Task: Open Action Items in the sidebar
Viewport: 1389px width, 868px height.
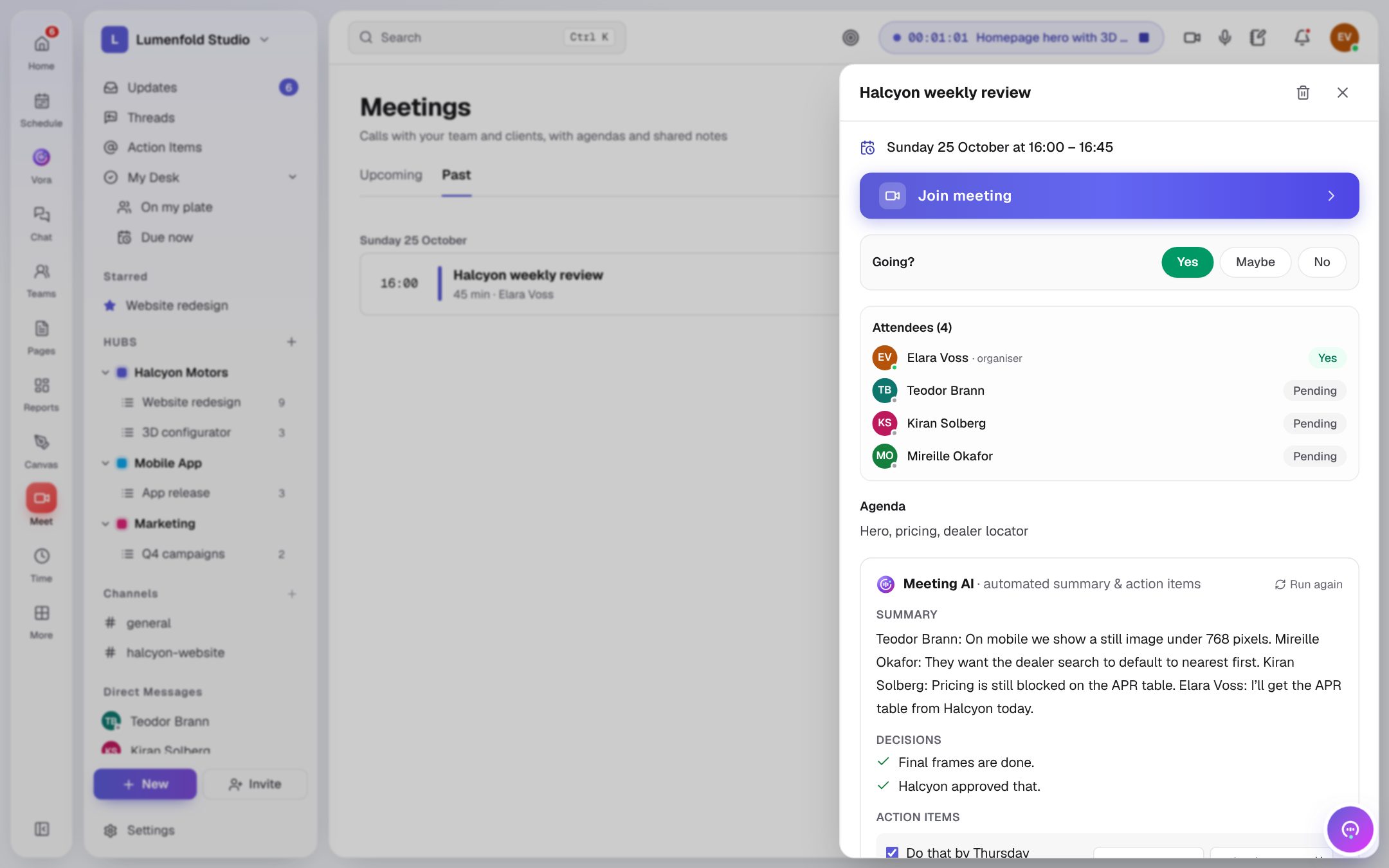Action: click(200, 147)
